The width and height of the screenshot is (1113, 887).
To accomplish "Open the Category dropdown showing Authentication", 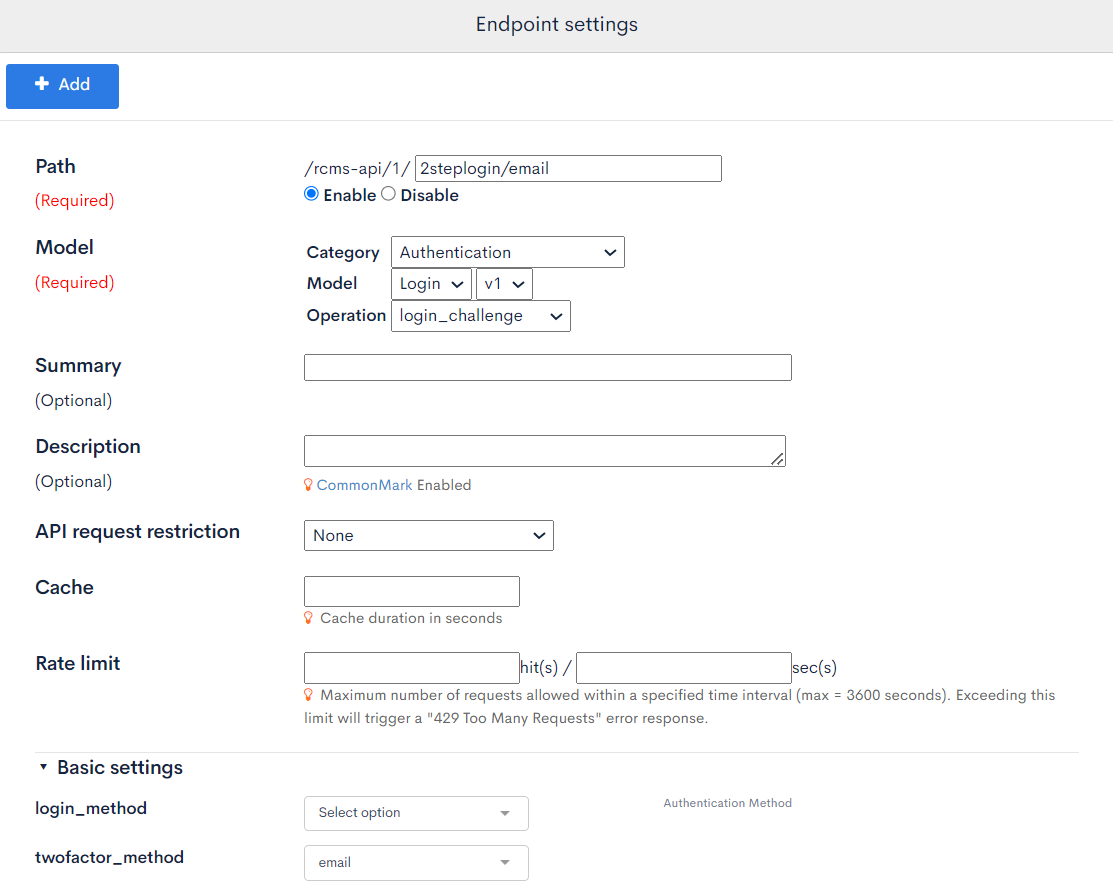I will click(507, 252).
